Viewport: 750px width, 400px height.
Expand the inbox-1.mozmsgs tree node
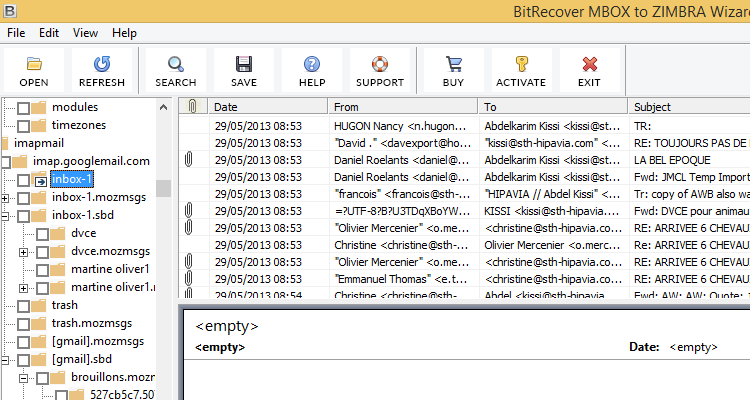click(x=5, y=198)
